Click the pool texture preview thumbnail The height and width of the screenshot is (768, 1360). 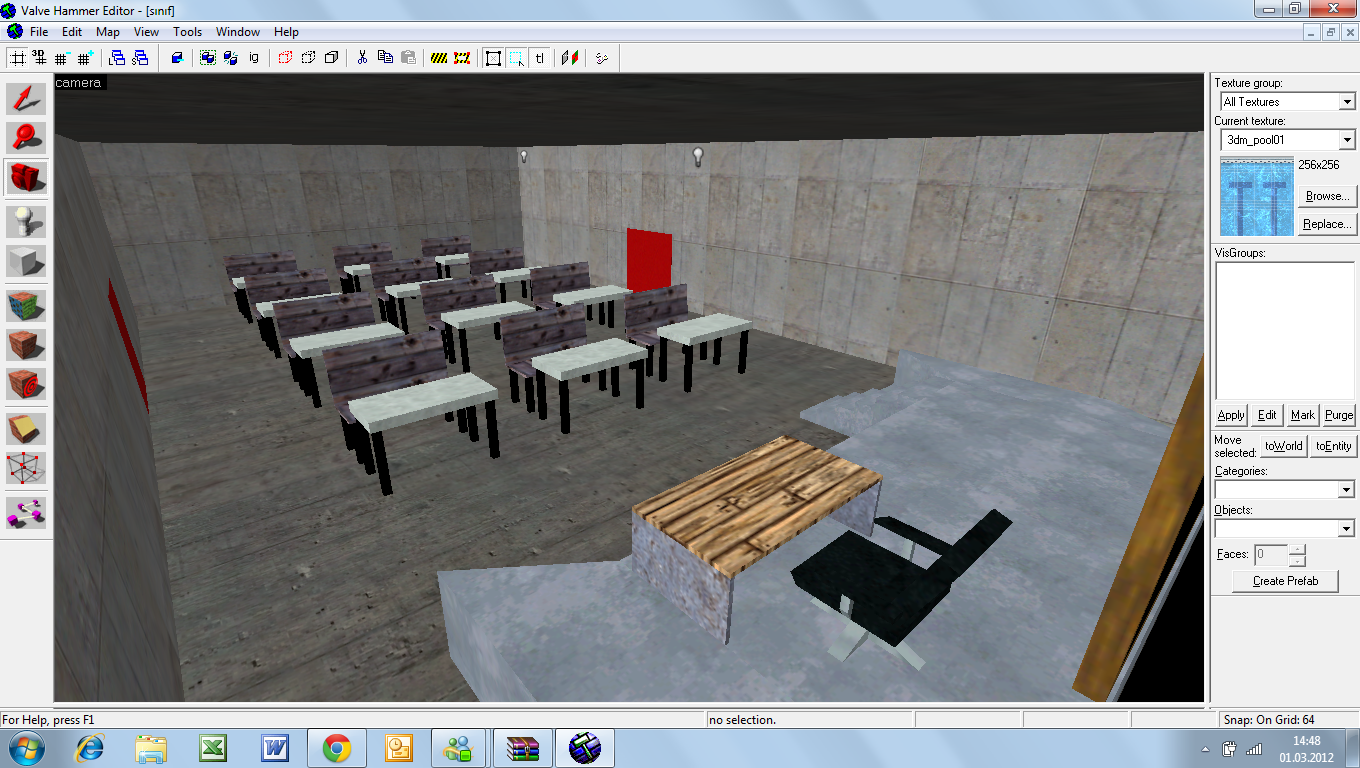pos(1256,196)
